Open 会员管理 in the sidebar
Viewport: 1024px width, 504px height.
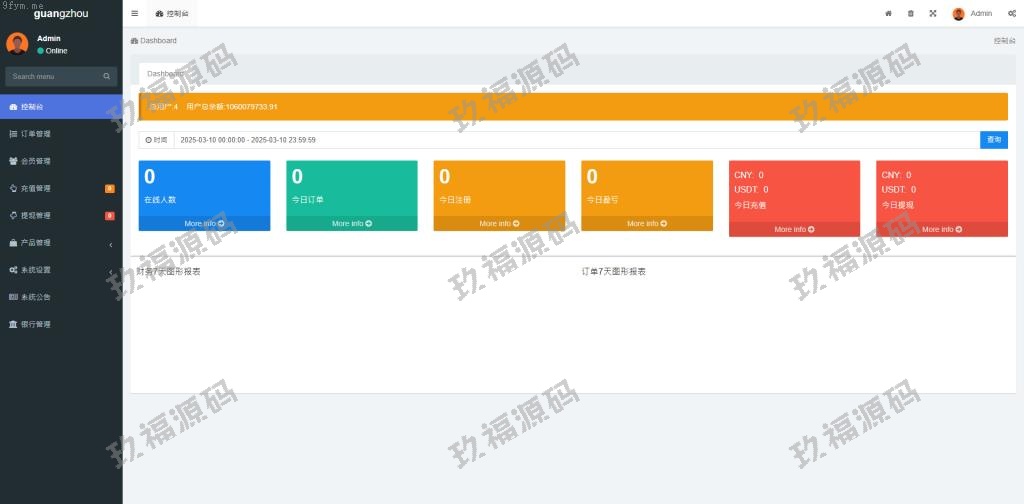tap(36, 161)
